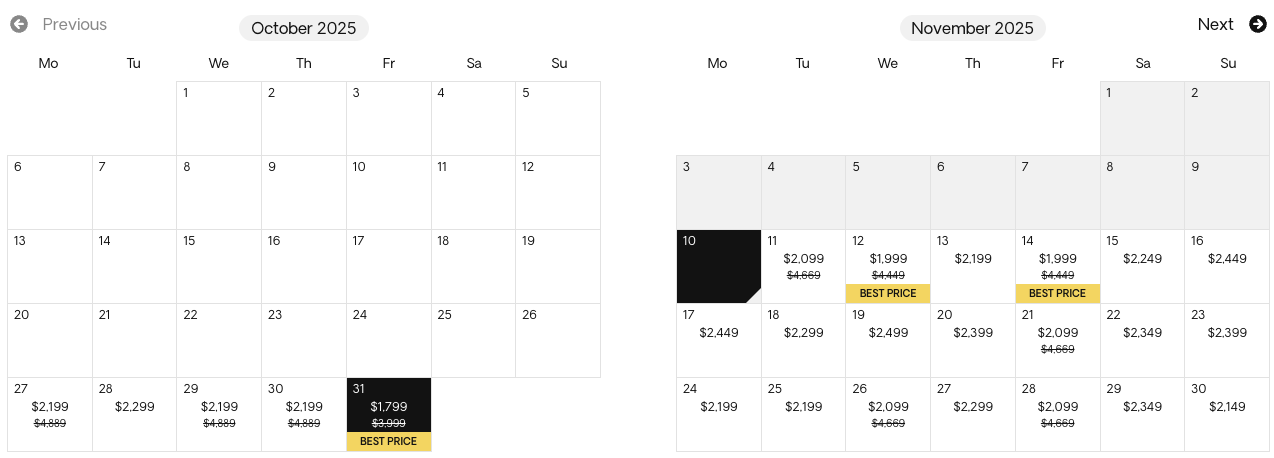Image resolution: width=1274 pixels, height=458 pixels.
Task: Select November 16 at $2,449
Action: click(1227, 267)
